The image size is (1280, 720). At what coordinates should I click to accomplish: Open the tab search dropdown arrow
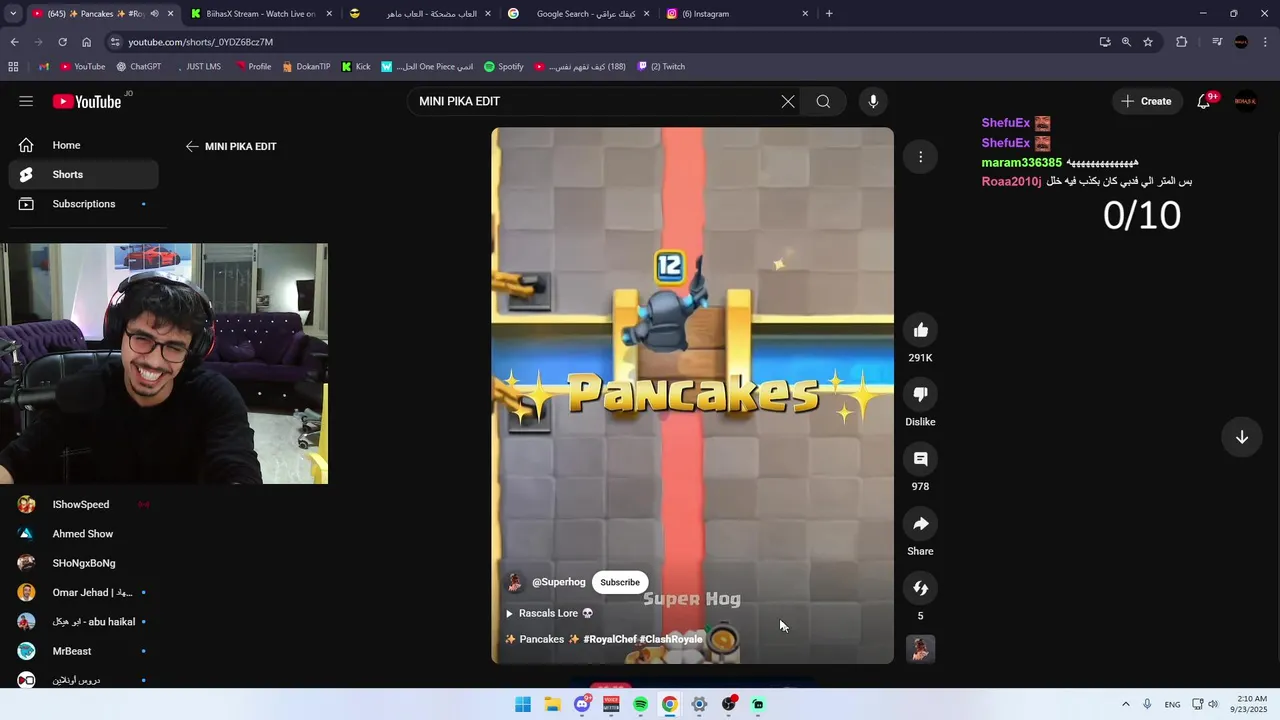point(13,14)
